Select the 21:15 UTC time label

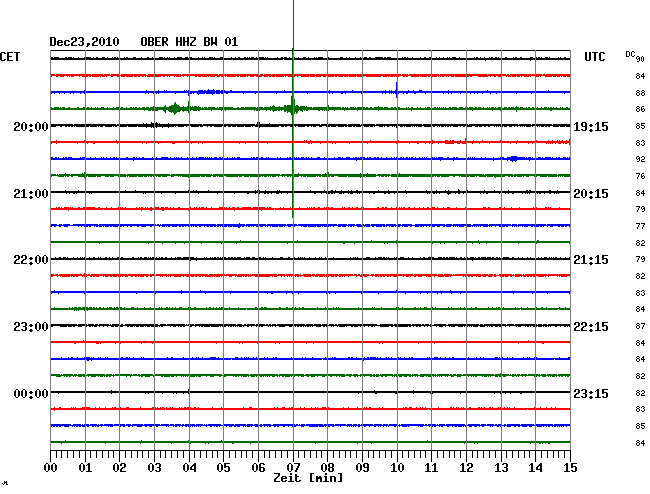[591, 260]
